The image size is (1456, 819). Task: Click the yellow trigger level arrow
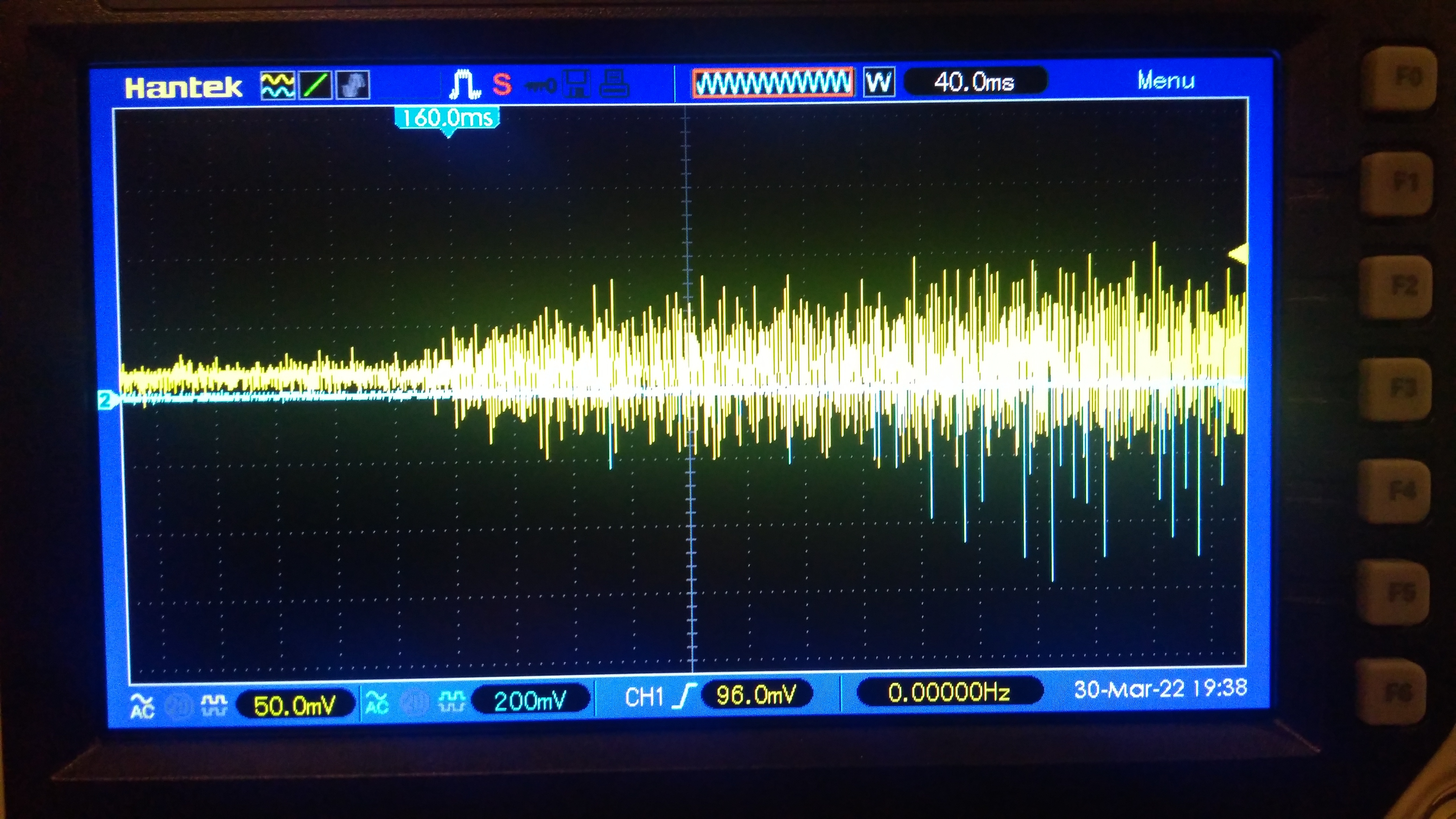[1238, 254]
